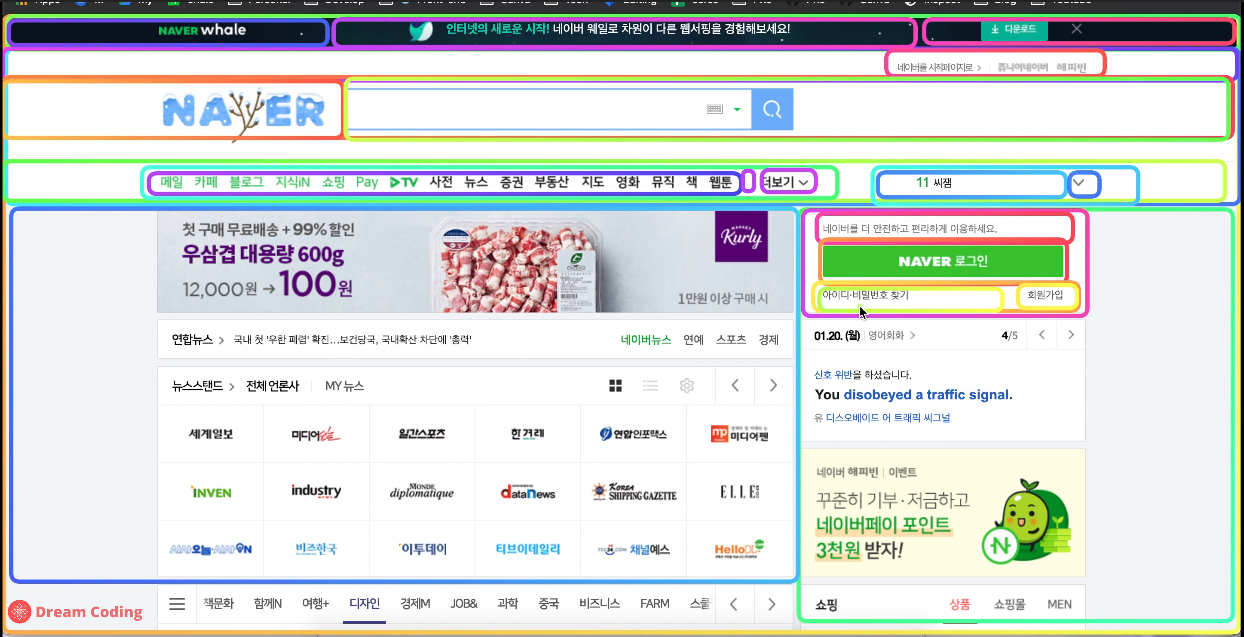Show previous English phrase arrow
Screen dimensions: 1244x637
point(1042,335)
